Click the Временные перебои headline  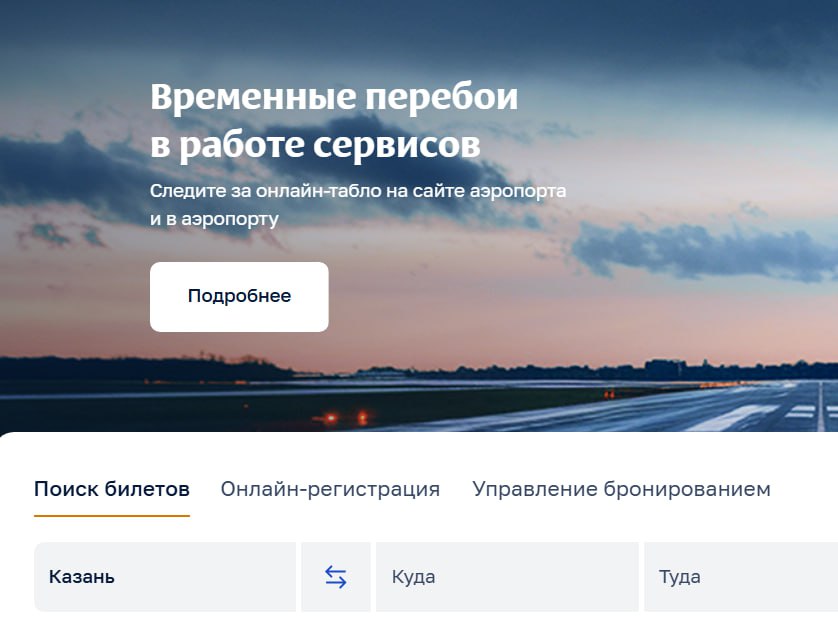pos(334,97)
